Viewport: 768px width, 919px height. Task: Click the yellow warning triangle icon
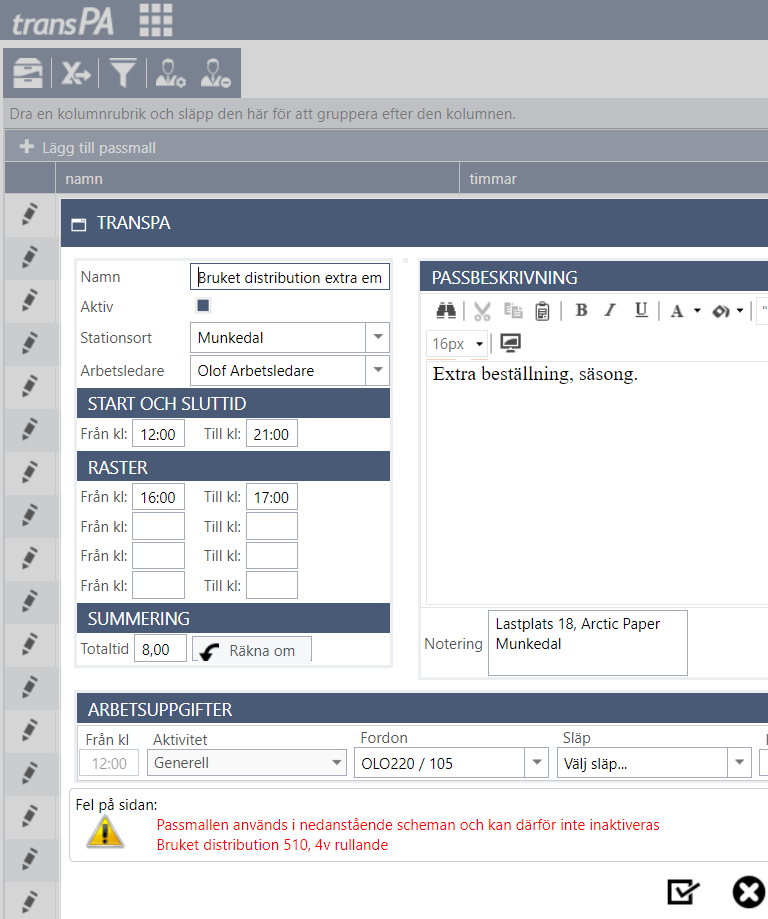point(105,833)
